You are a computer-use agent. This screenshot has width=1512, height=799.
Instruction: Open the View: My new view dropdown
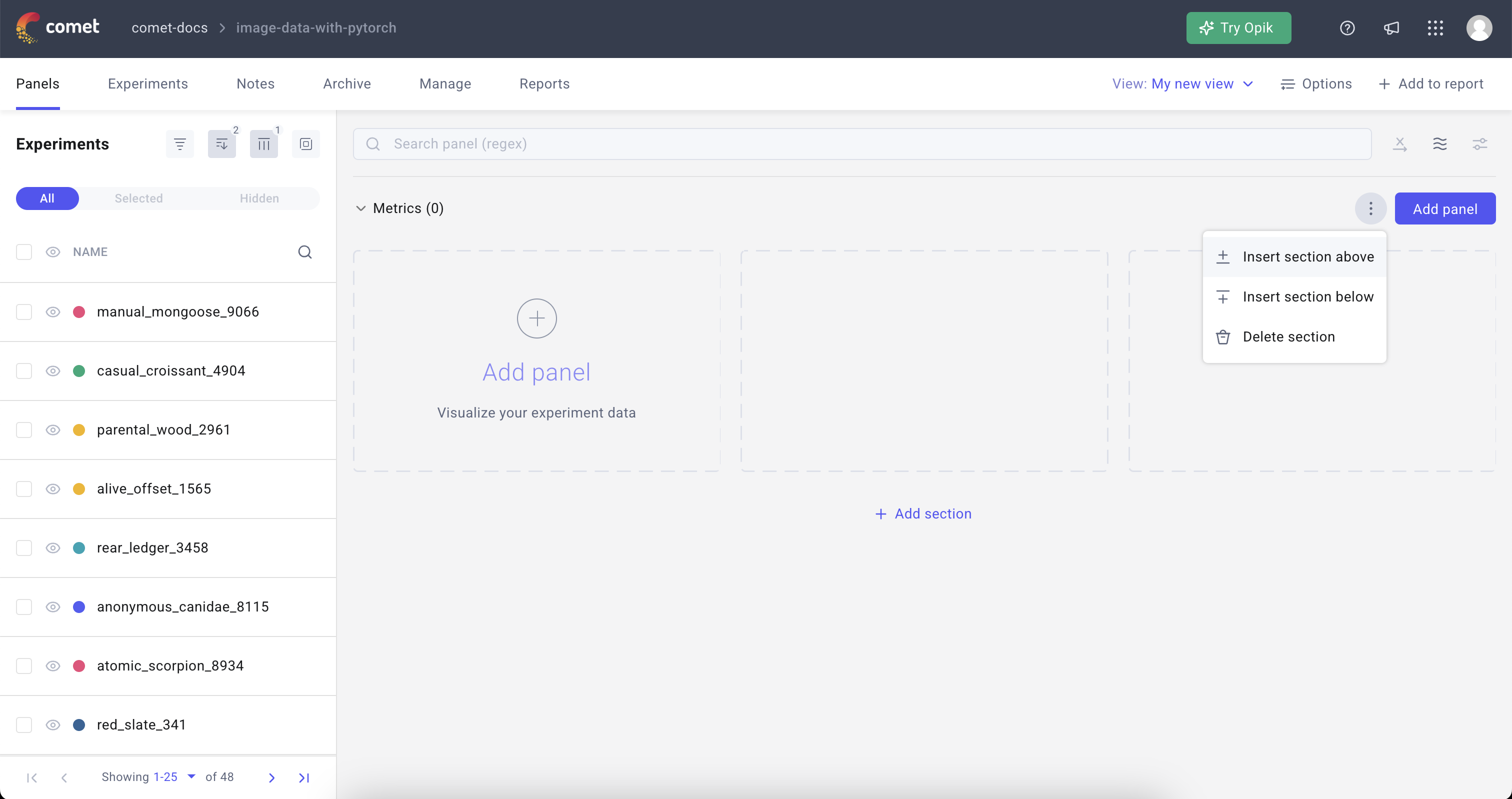click(x=1182, y=83)
